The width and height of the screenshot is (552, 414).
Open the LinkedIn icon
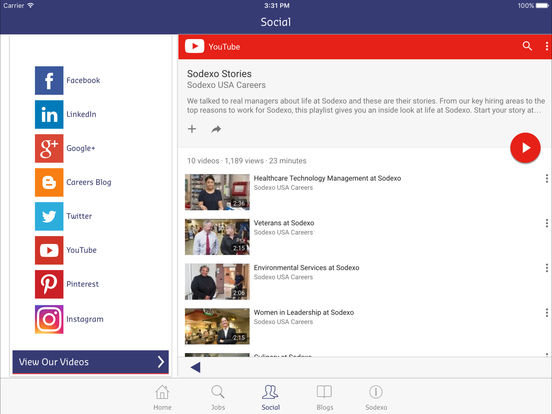tap(49, 114)
